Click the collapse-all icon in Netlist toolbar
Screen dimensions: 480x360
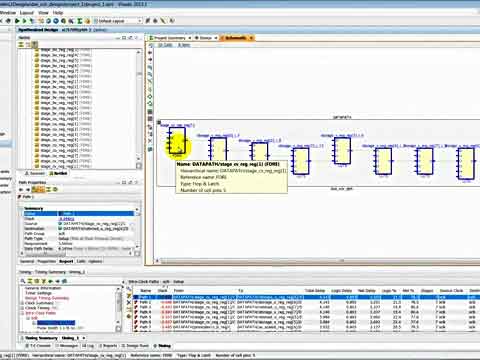click(x=21, y=44)
